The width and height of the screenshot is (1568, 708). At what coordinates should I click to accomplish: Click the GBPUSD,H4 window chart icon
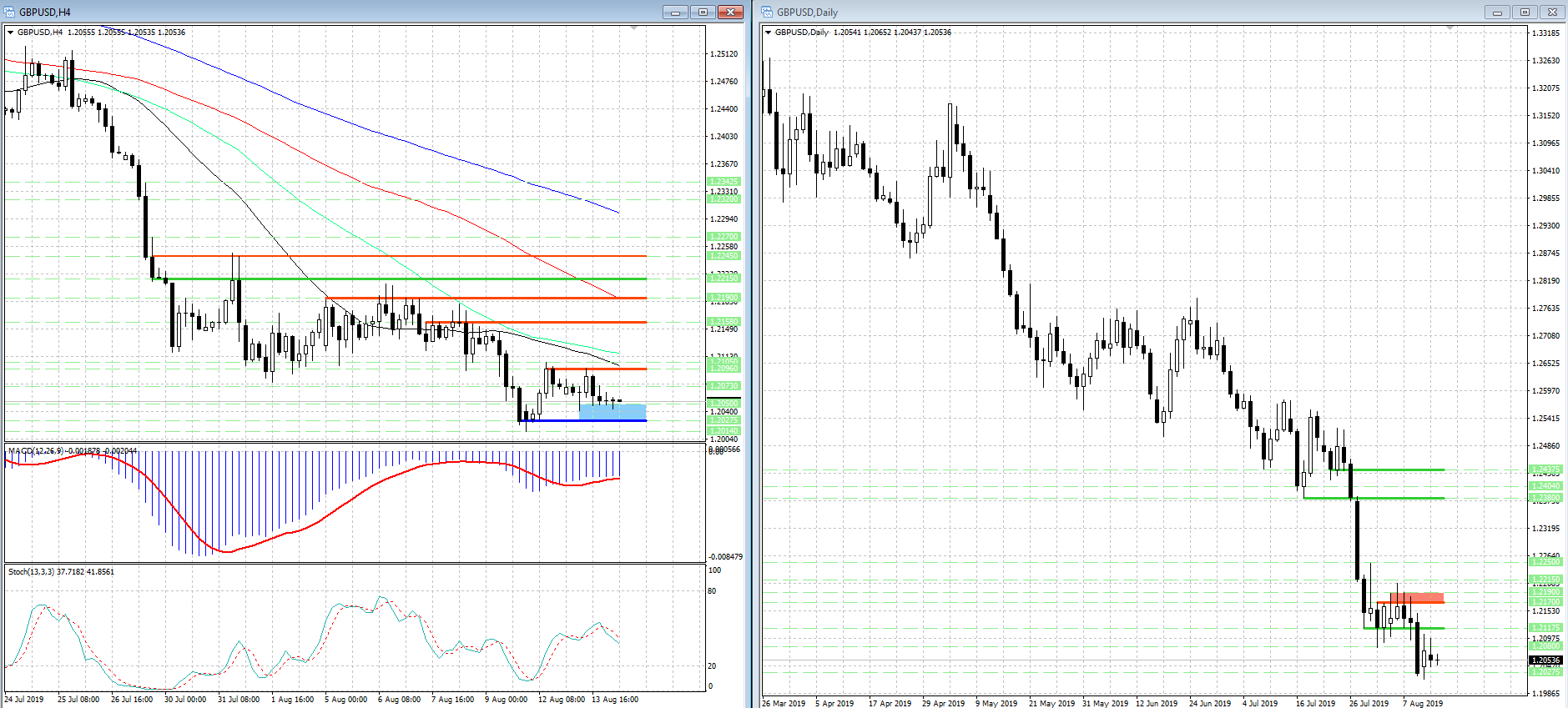click(x=10, y=12)
